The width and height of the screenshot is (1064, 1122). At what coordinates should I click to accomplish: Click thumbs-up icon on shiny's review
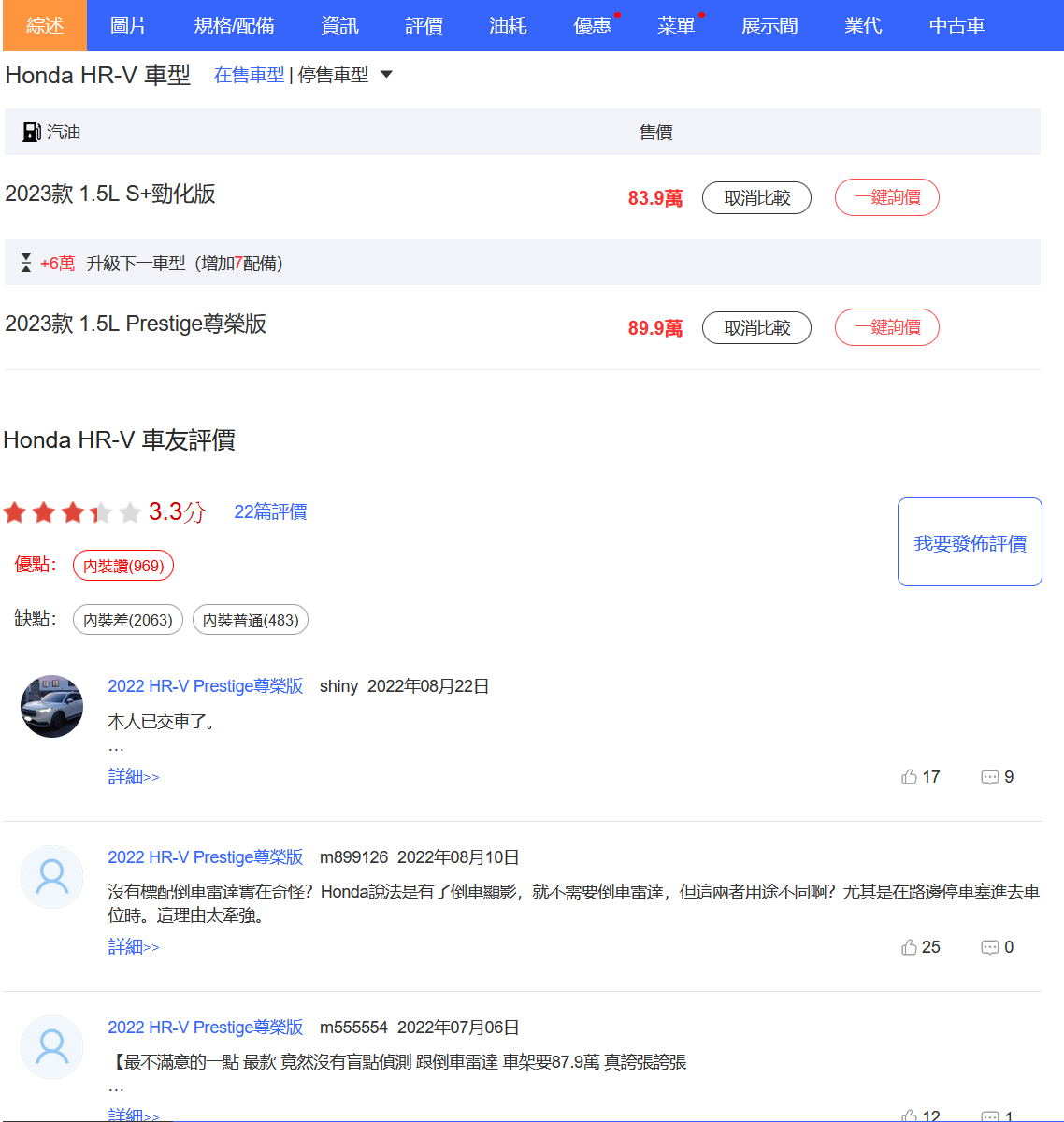909,777
